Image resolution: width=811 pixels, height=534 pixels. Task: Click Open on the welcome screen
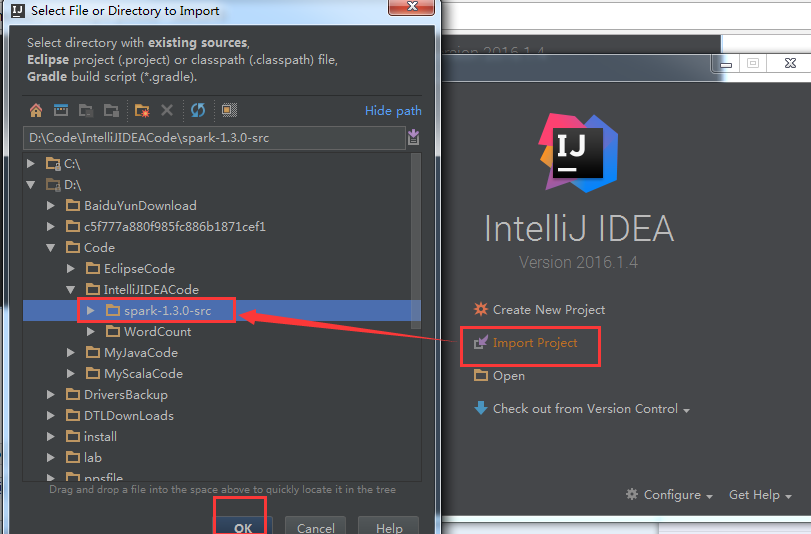(x=499, y=376)
